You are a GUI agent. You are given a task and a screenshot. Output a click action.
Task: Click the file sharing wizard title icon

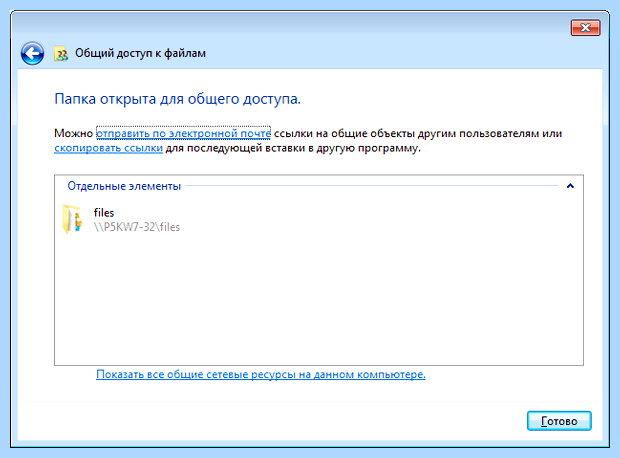[x=61, y=53]
